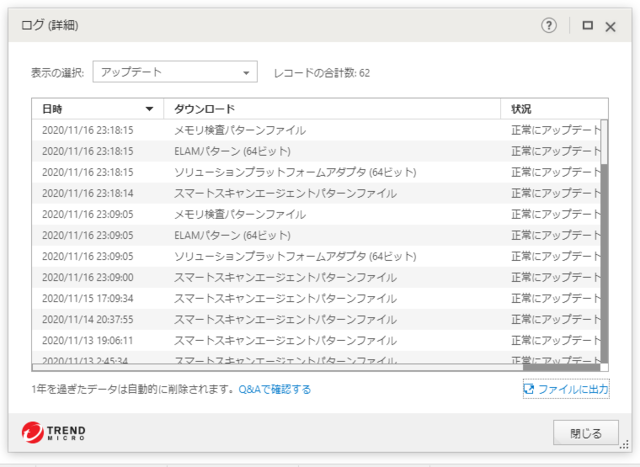The image size is (640, 467).
Task: Click the export icon beside ファイルに出力
Action: [x=529, y=389]
